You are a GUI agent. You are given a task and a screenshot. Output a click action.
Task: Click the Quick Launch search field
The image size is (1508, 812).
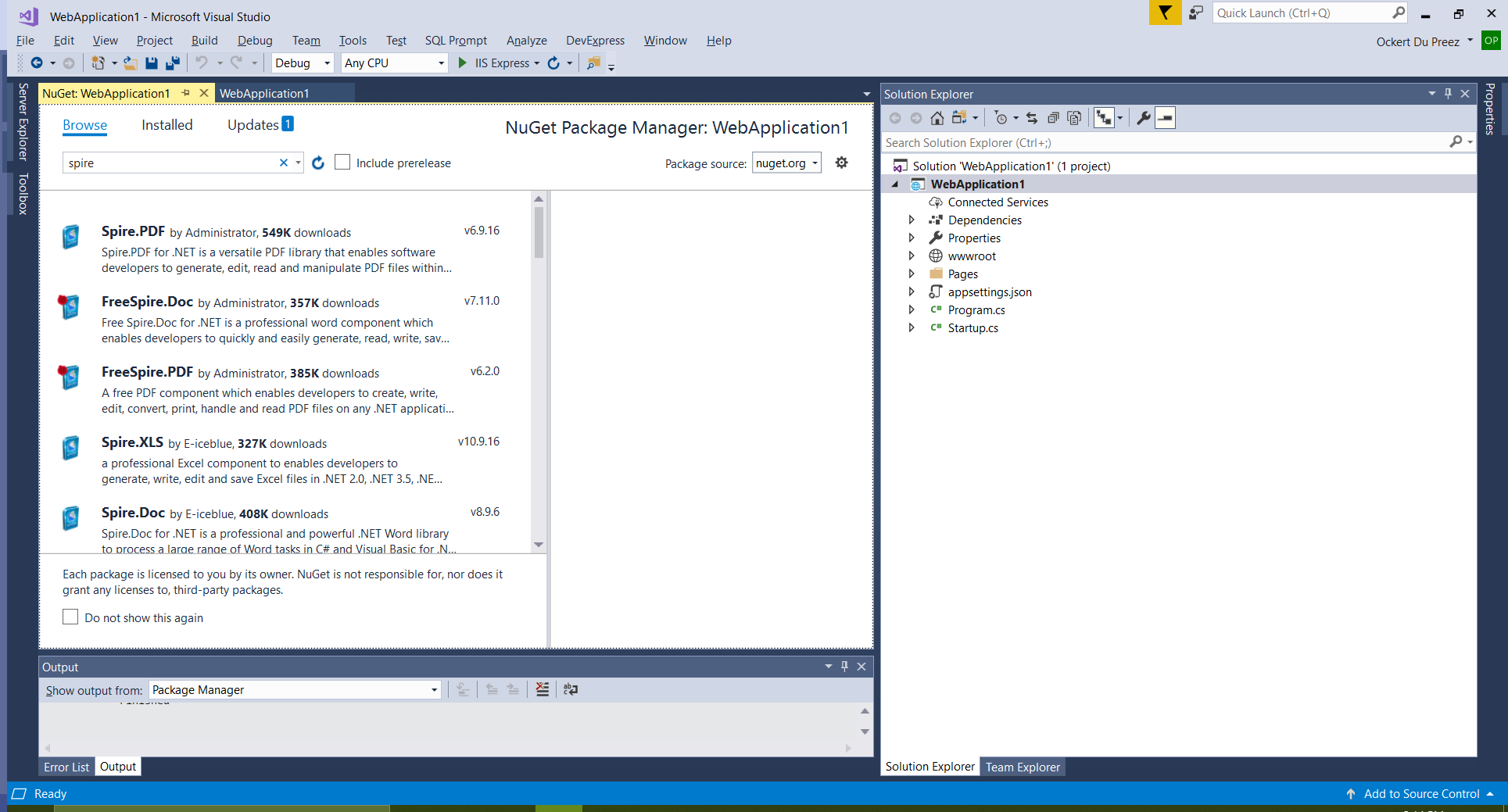point(1310,13)
